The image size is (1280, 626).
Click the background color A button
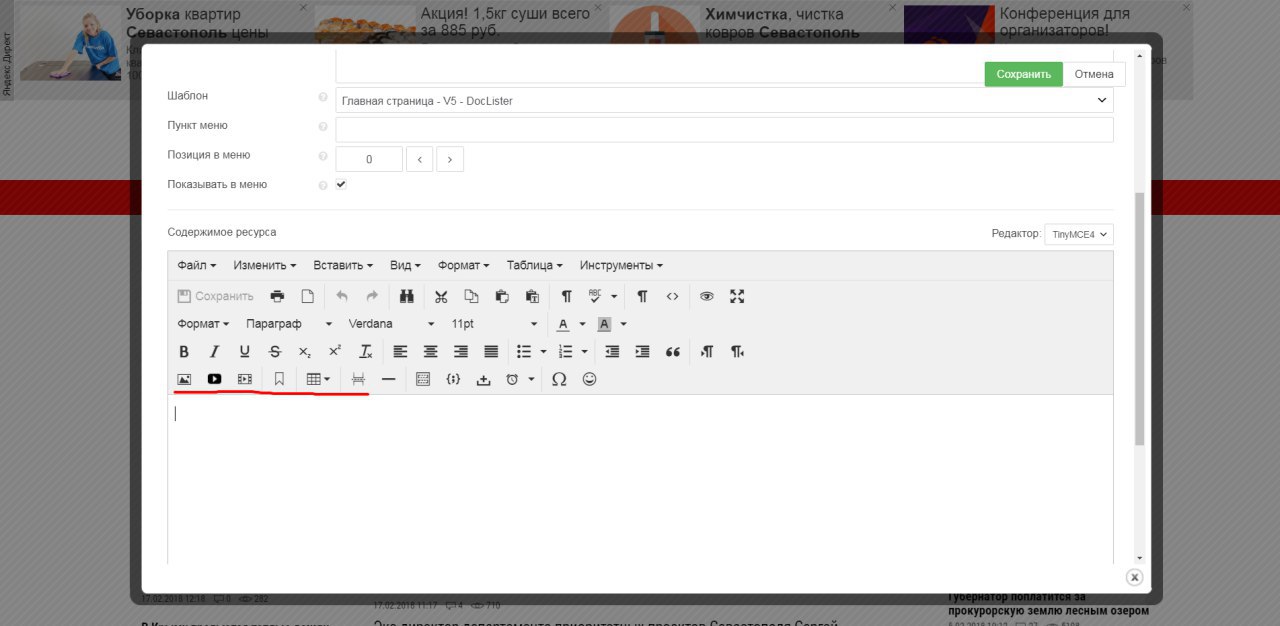[x=604, y=324]
